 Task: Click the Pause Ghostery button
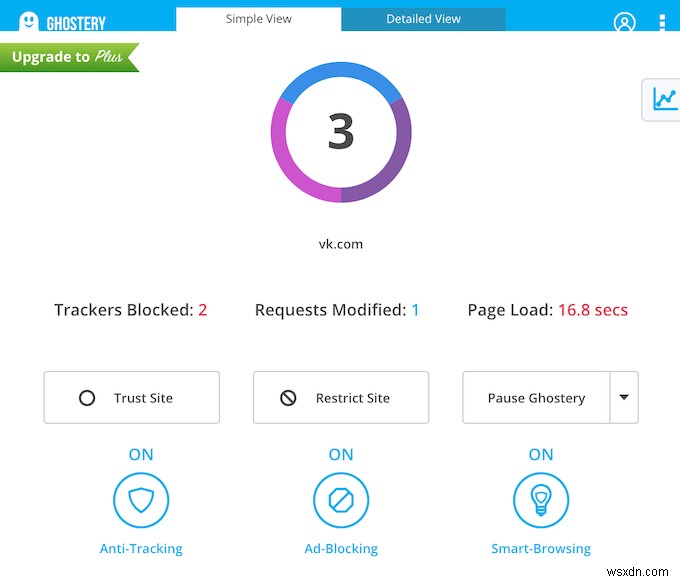point(536,397)
